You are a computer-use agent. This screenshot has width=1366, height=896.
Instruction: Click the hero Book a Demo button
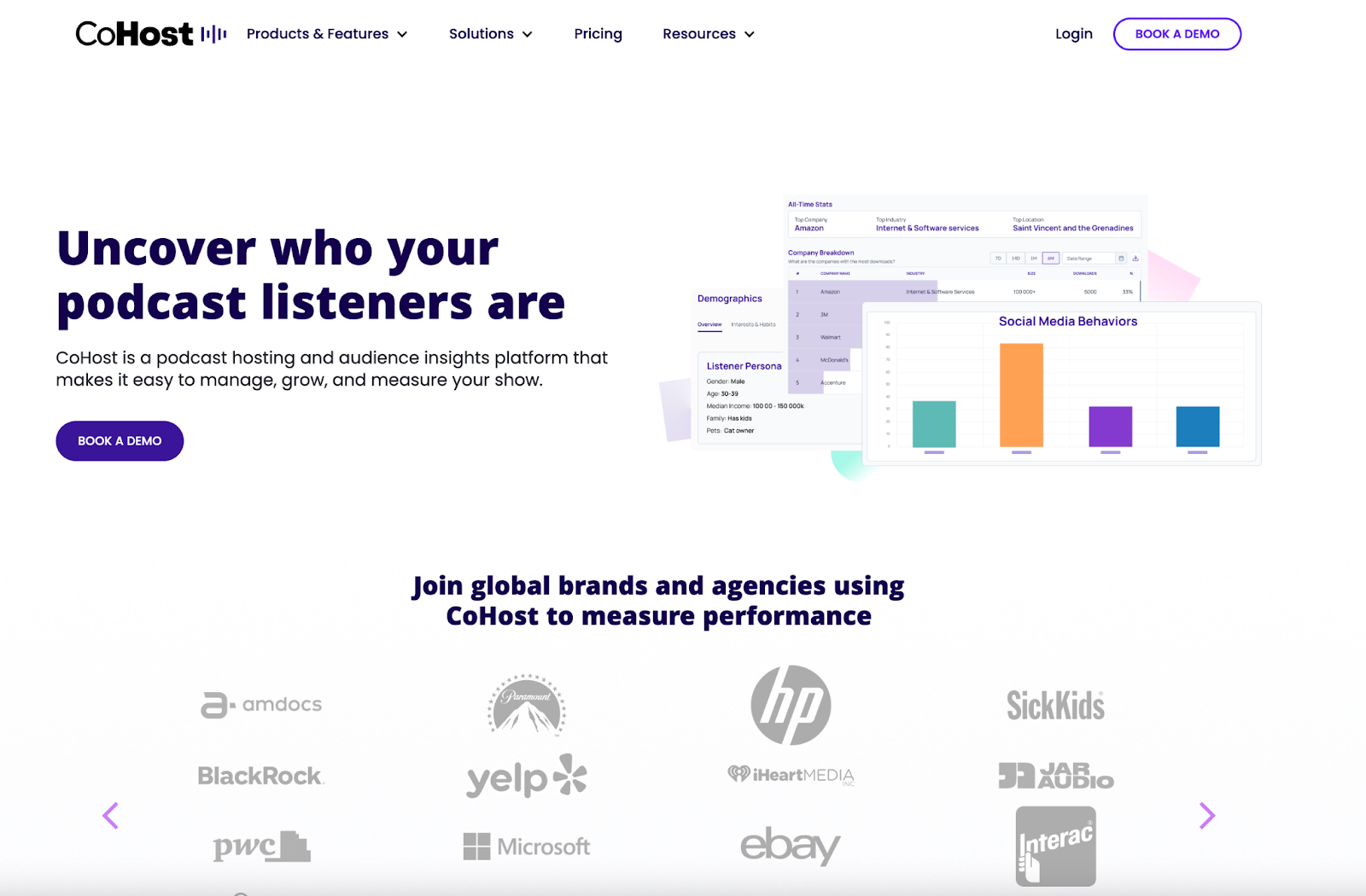coord(120,441)
